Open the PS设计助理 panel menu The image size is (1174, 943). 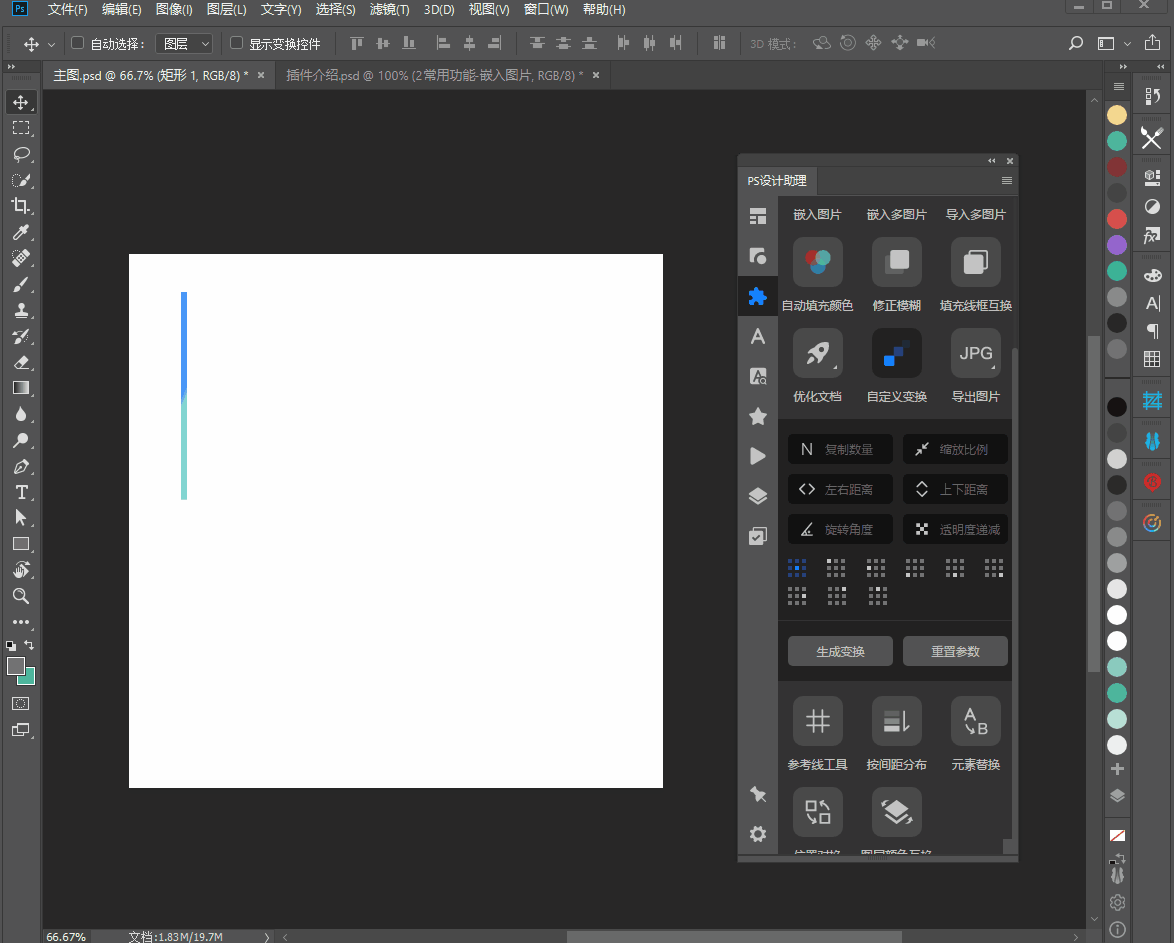pos(1006,181)
